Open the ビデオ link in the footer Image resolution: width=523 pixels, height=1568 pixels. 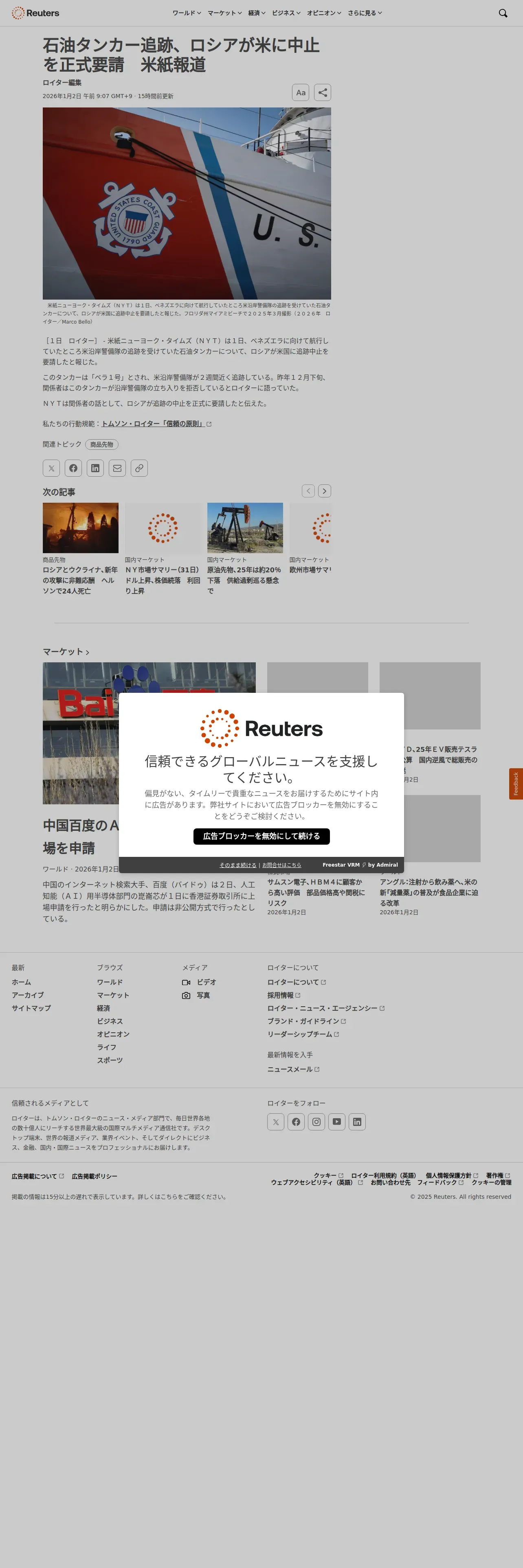pyautogui.click(x=199, y=982)
